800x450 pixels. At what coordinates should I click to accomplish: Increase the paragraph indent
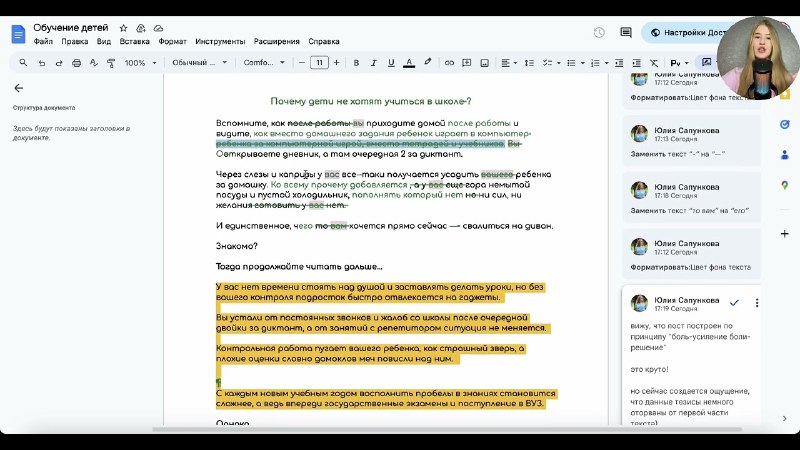pyautogui.click(x=636, y=63)
